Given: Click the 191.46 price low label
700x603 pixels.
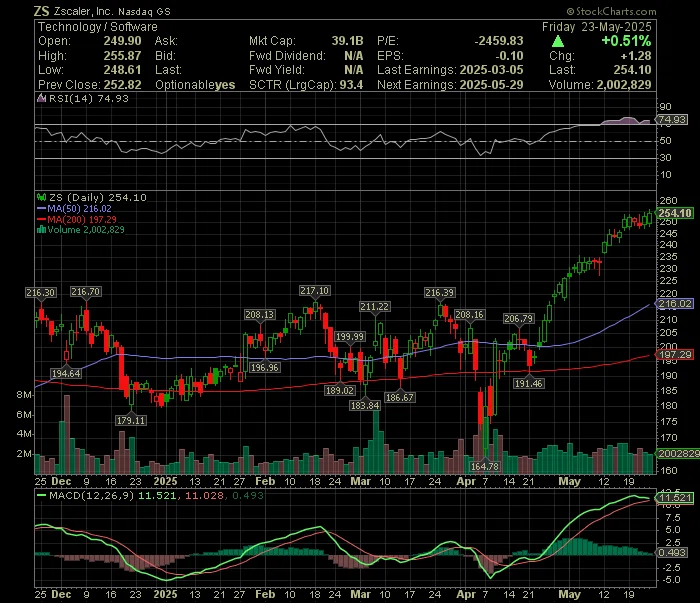Looking at the screenshot, I should (x=529, y=384).
